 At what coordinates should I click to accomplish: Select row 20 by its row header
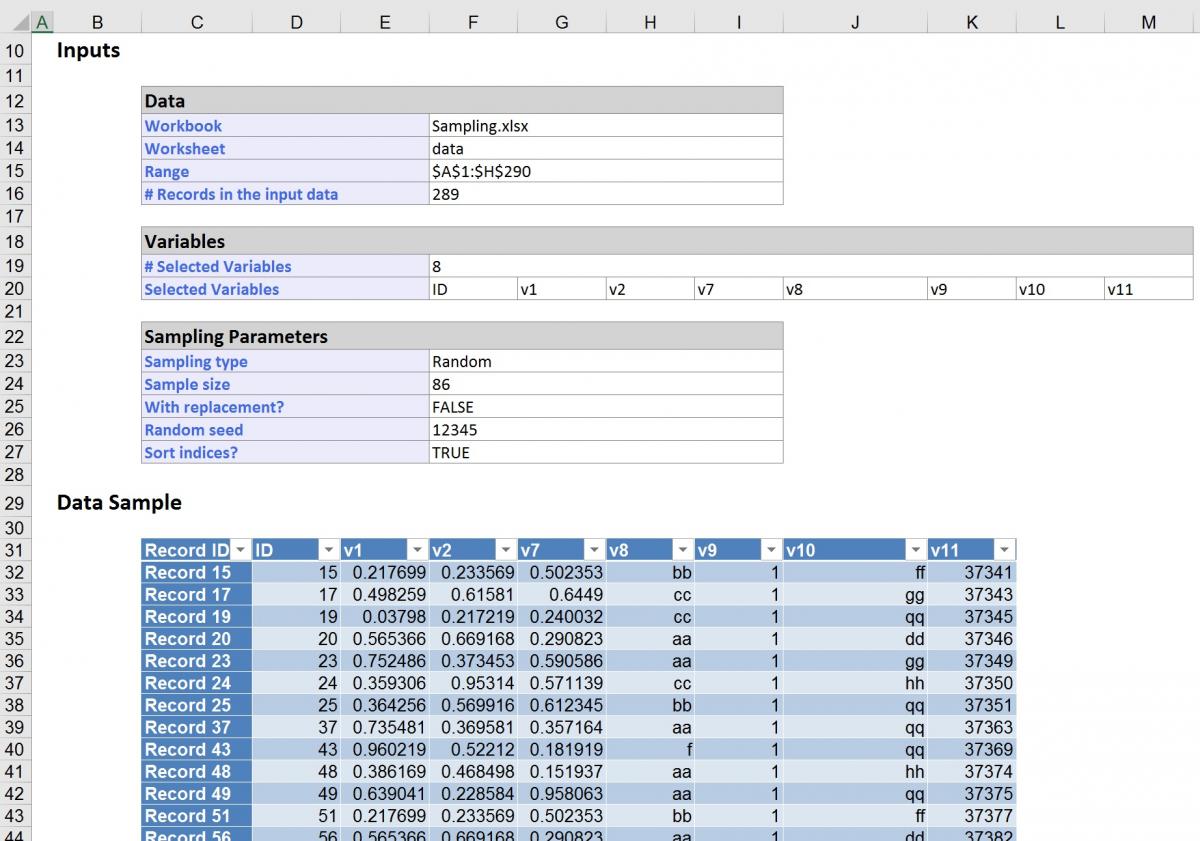15,289
